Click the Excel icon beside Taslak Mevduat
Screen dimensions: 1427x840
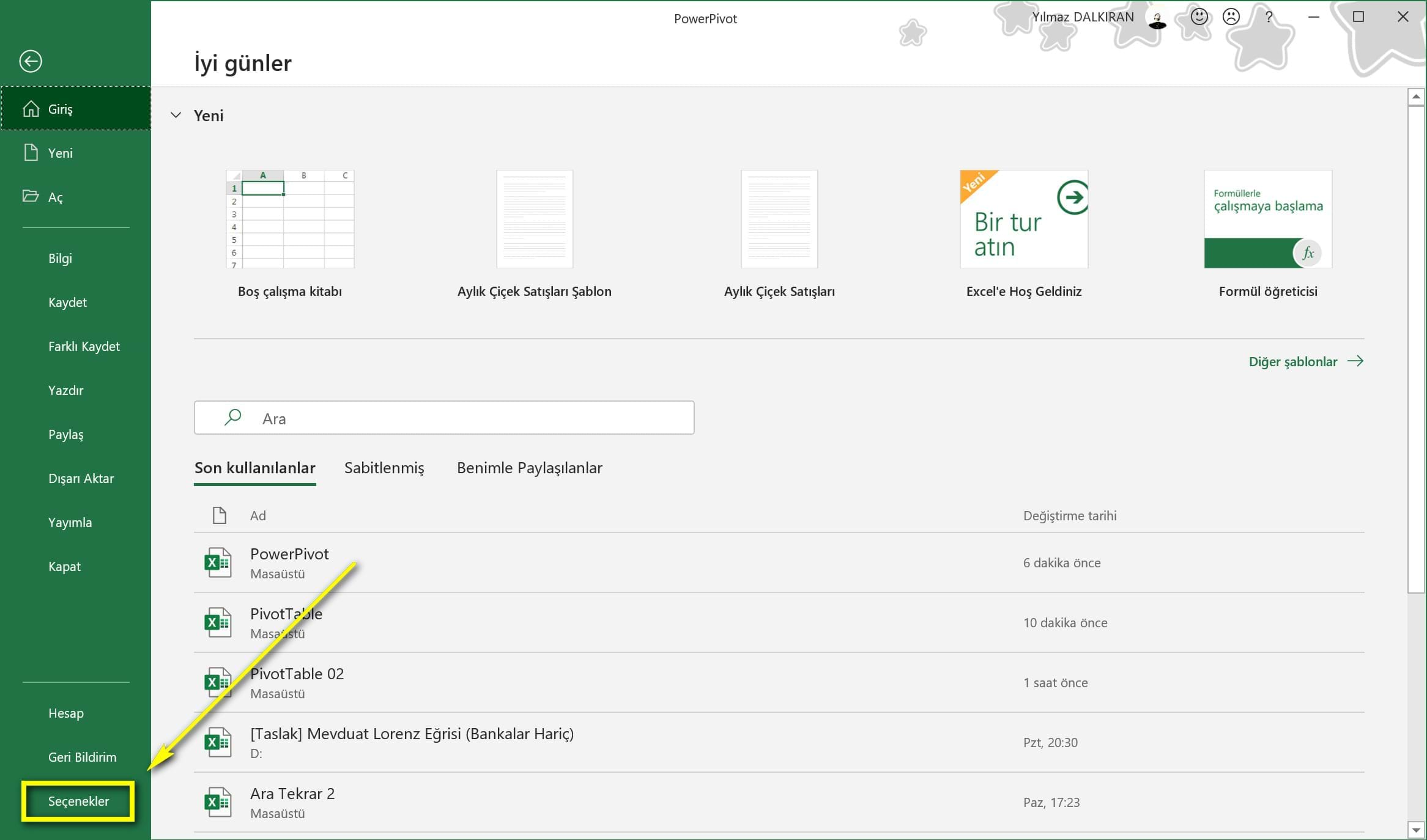tap(218, 742)
